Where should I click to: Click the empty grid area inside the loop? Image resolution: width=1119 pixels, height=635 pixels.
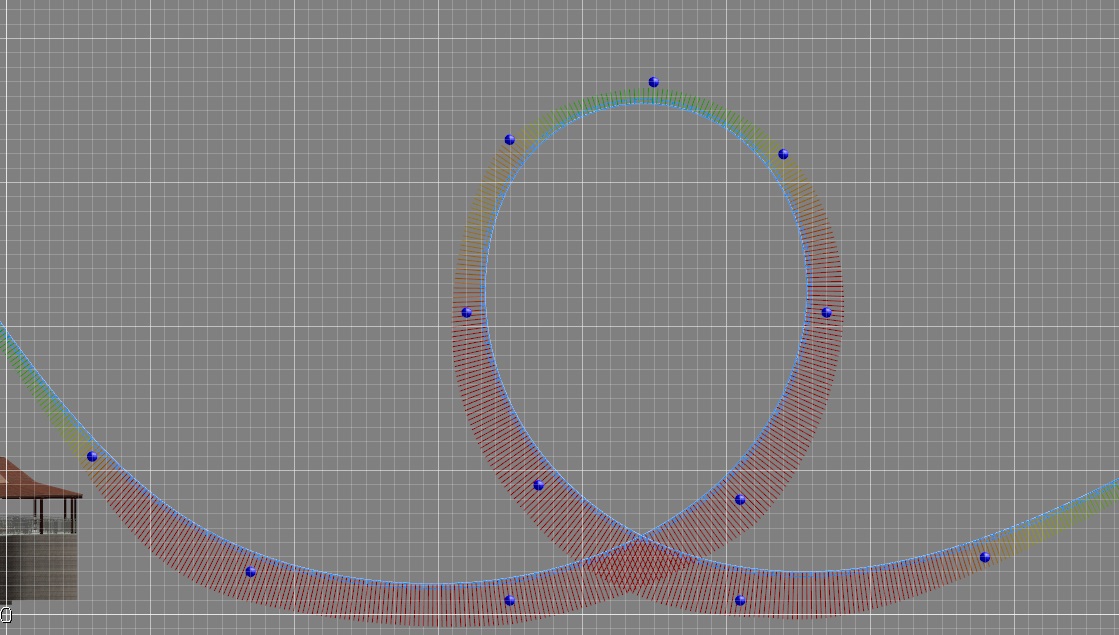click(645, 300)
